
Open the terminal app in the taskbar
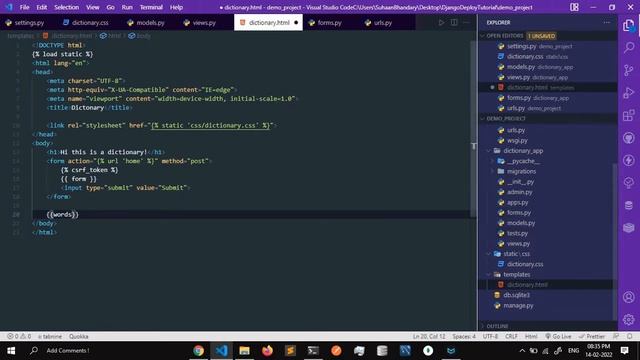tap(313, 351)
